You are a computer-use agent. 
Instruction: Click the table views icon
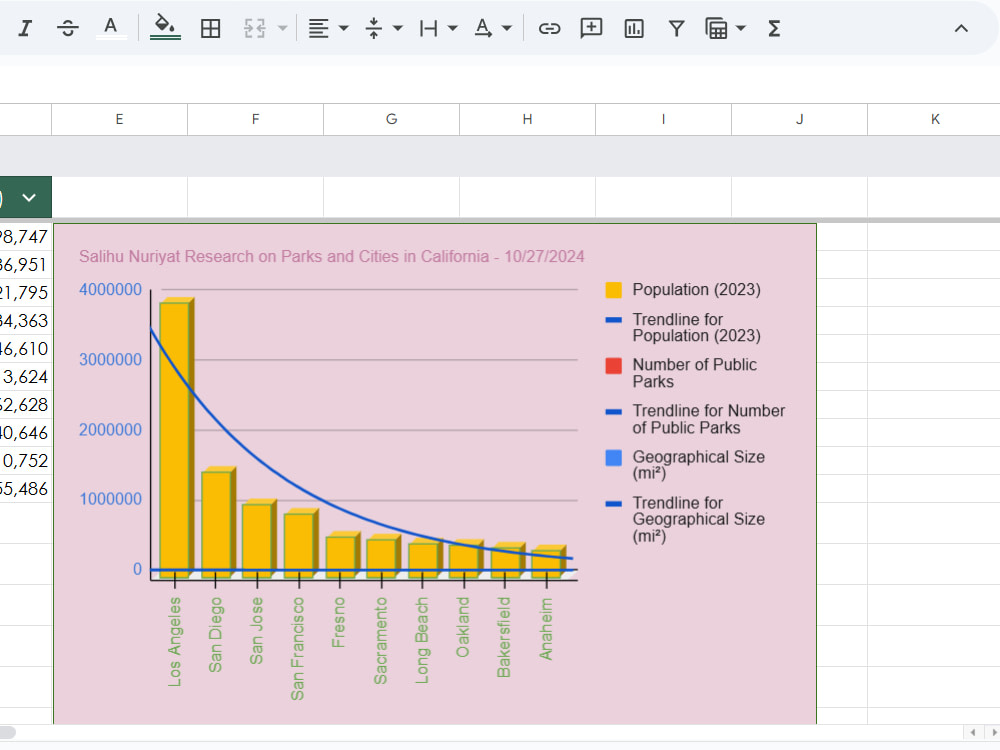coord(716,28)
